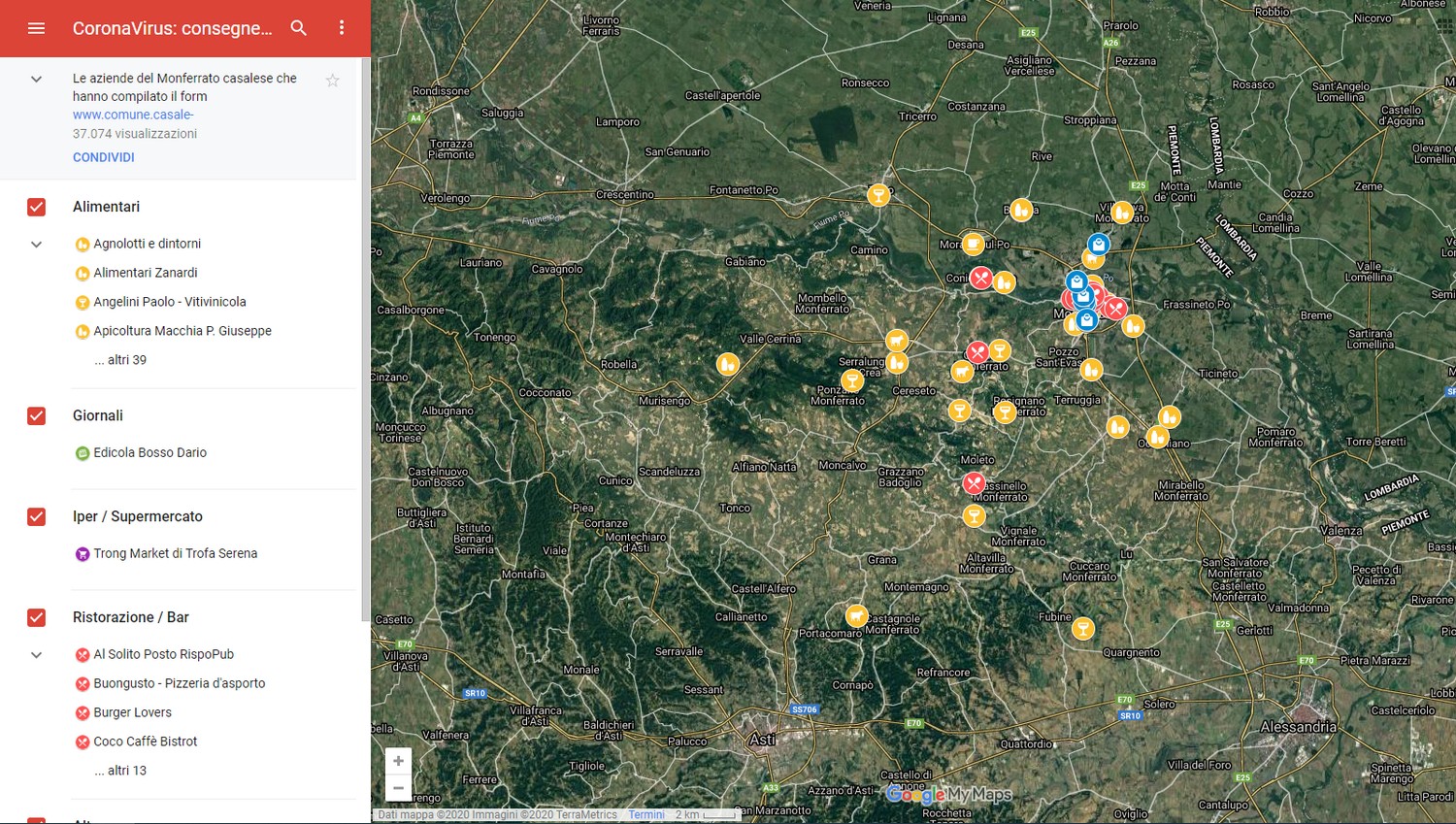
Task: Select the wine glass marker near Fontanetto Po
Action: pyautogui.click(x=878, y=195)
